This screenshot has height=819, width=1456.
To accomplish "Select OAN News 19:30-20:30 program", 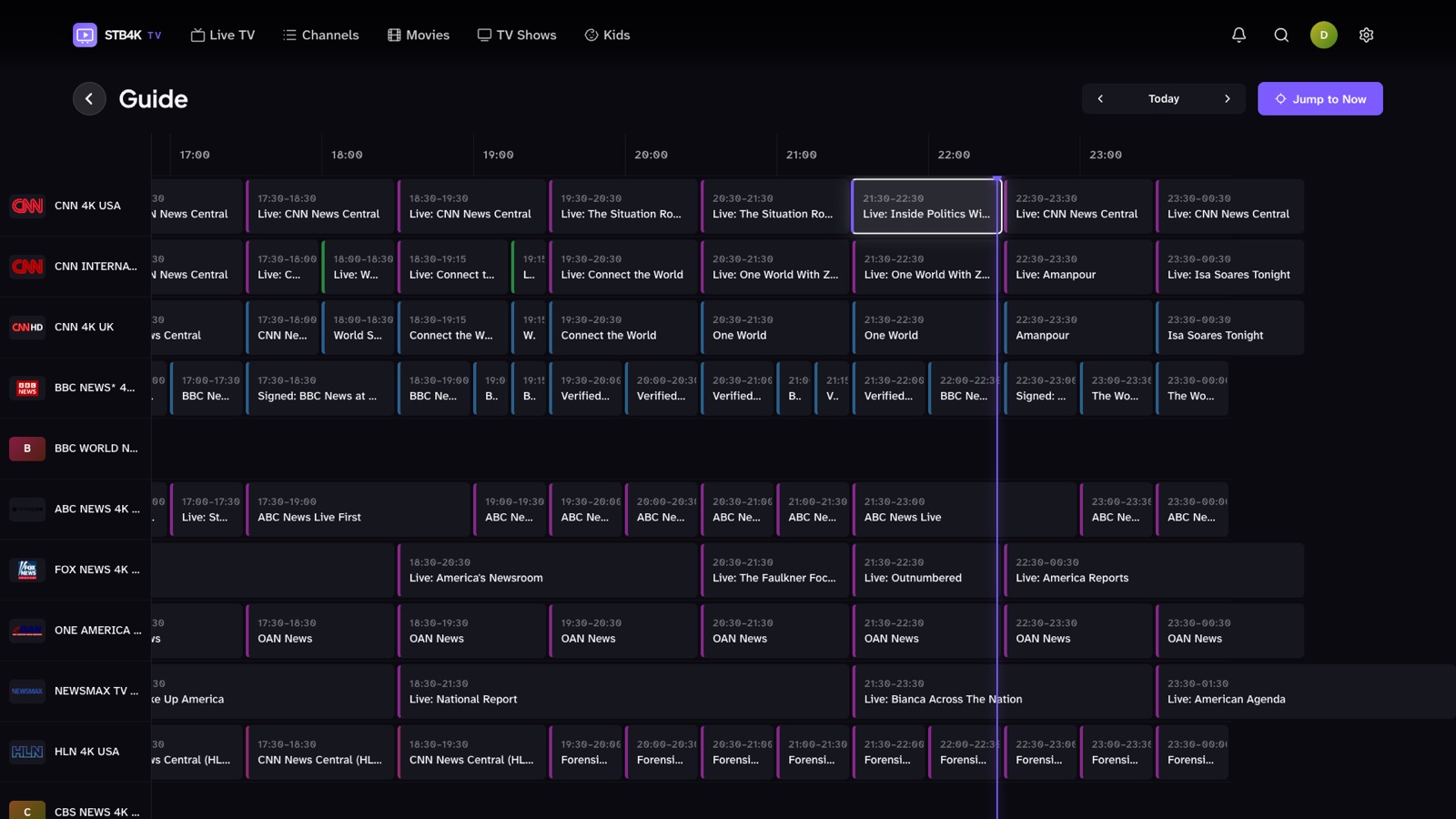I will click(x=623, y=631).
